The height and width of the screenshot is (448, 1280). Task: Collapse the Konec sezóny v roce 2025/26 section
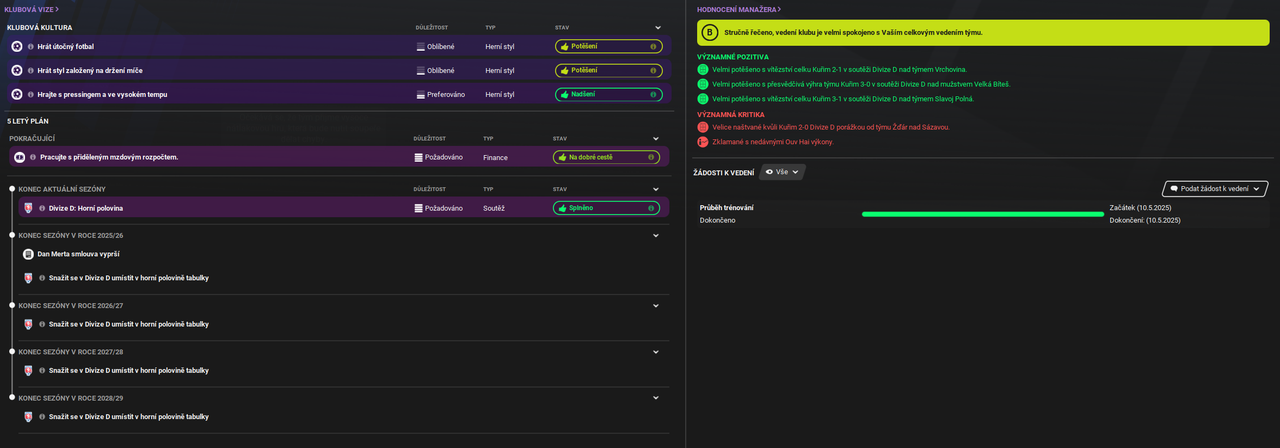click(x=656, y=235)
